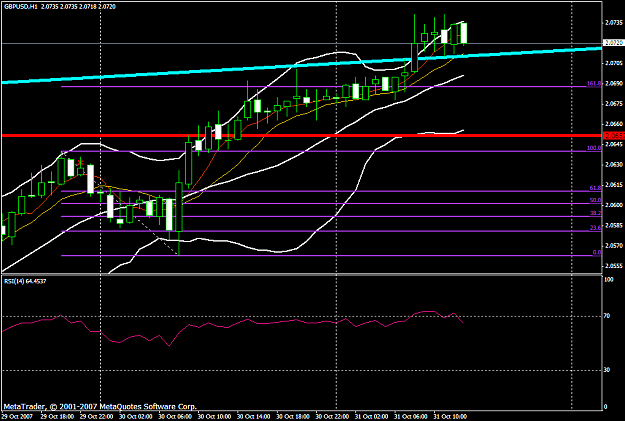Click the 29 Oct 22:00 time label

point(96,417)
